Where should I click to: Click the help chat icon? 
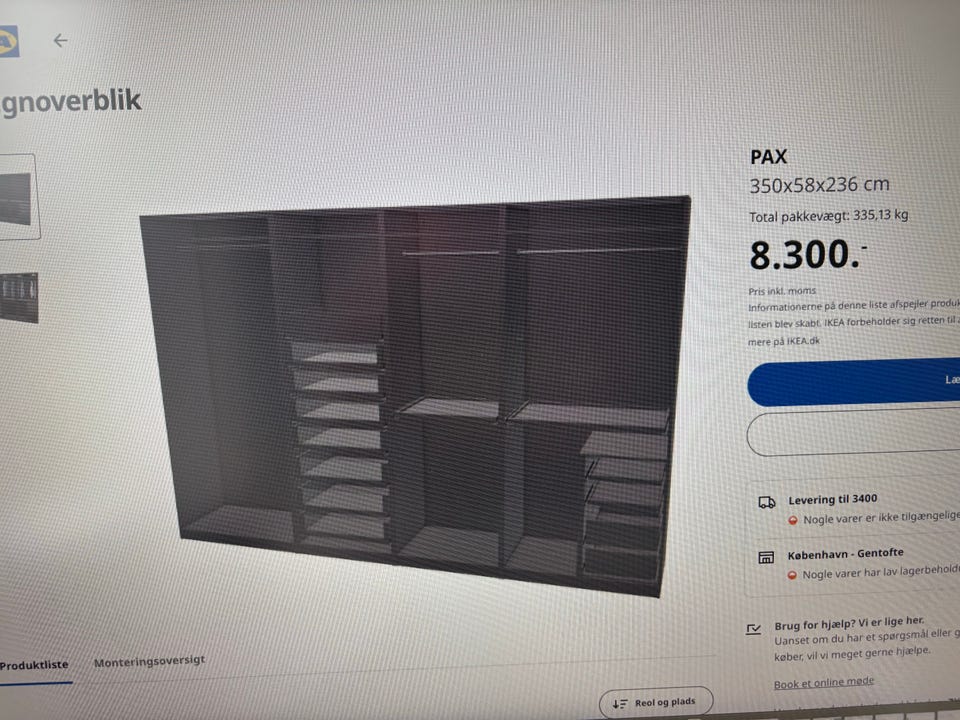pos(754,629)
